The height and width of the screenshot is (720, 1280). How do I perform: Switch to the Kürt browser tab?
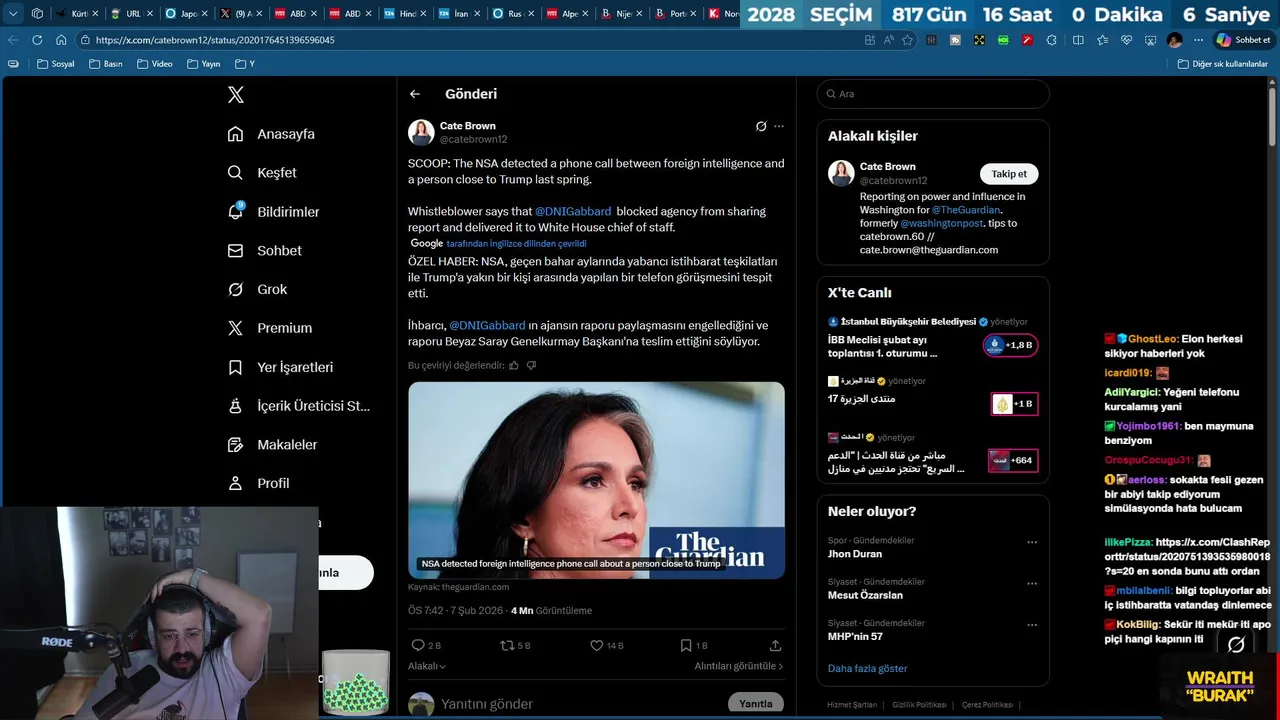(77, 14)
